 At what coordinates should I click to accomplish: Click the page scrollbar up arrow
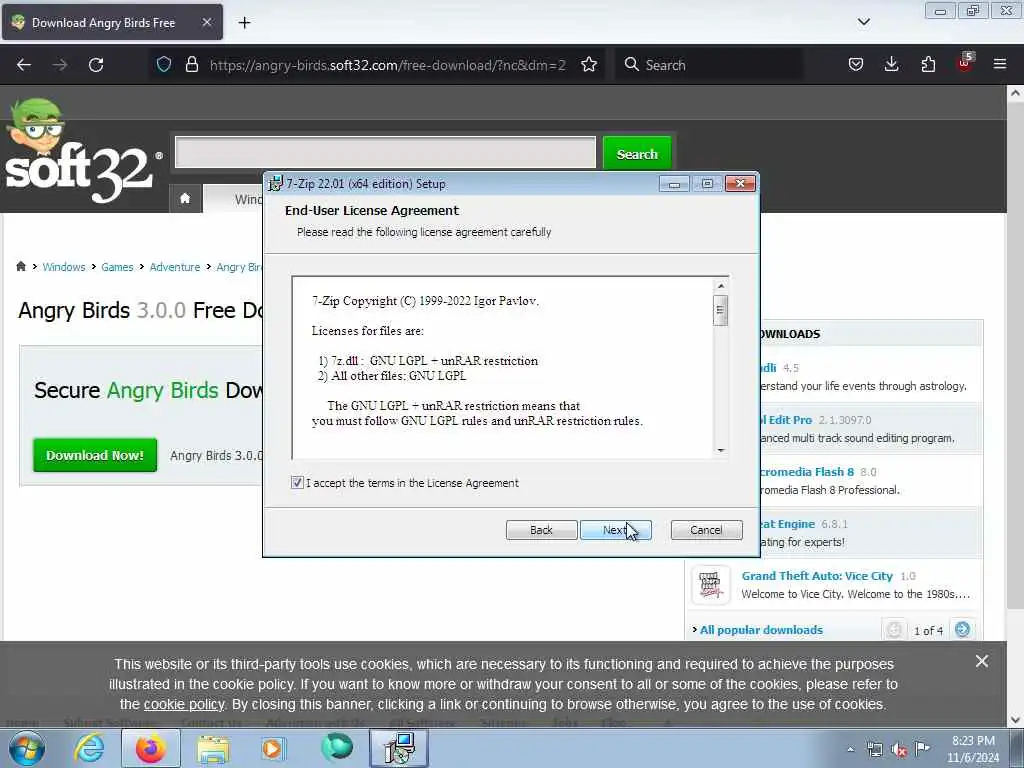(1015, 93)
